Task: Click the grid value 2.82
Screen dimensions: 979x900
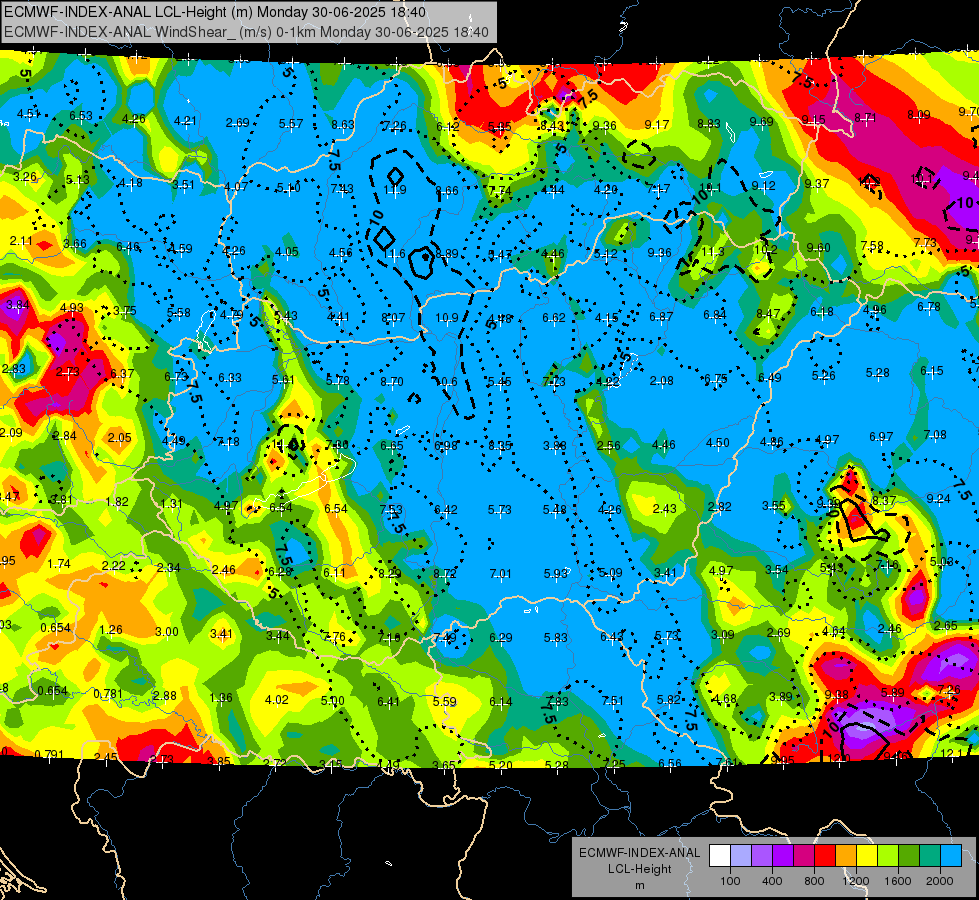Action: point(719,507)
